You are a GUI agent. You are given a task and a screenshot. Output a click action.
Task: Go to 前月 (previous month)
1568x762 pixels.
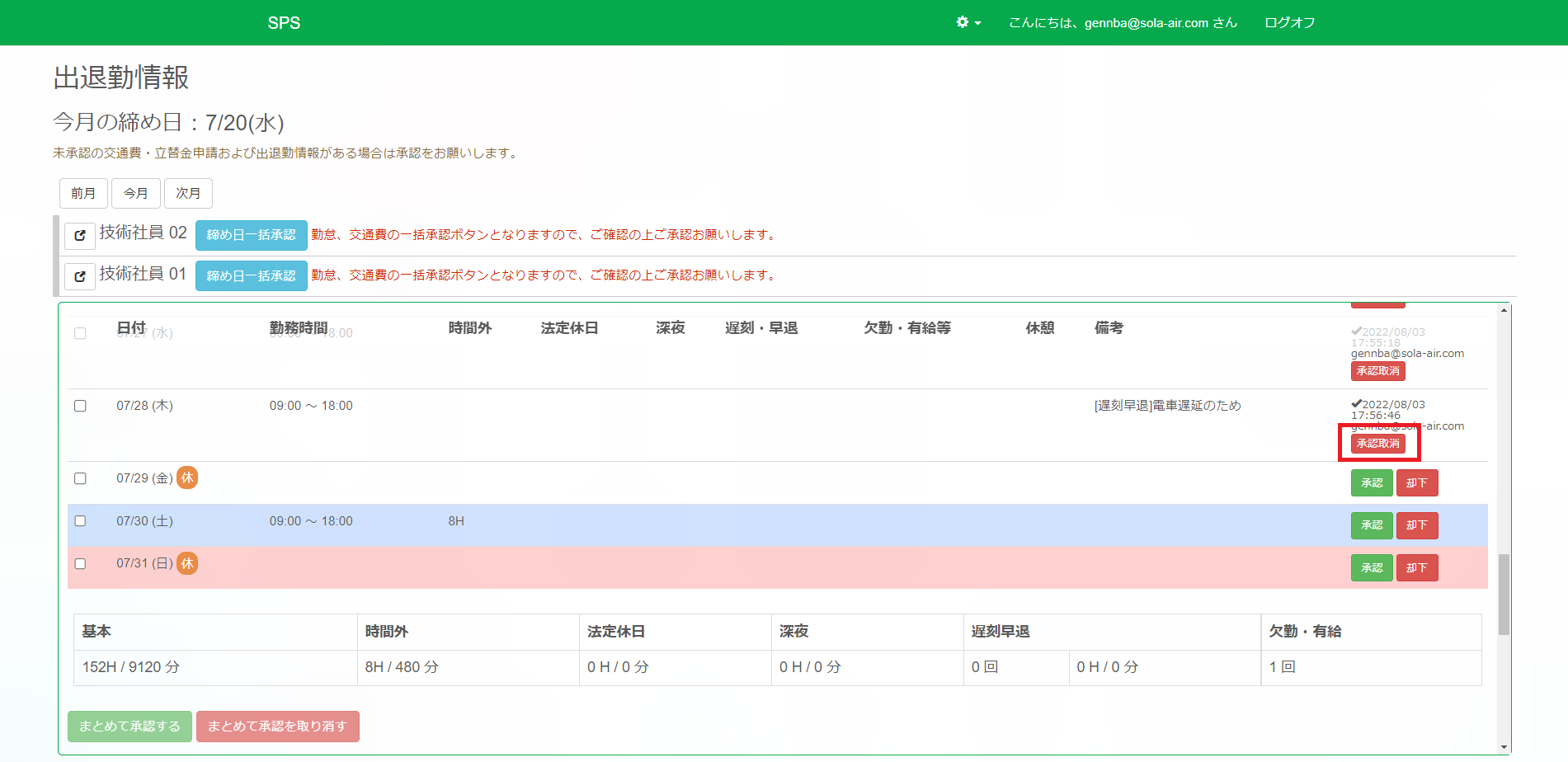coord(83,193)
